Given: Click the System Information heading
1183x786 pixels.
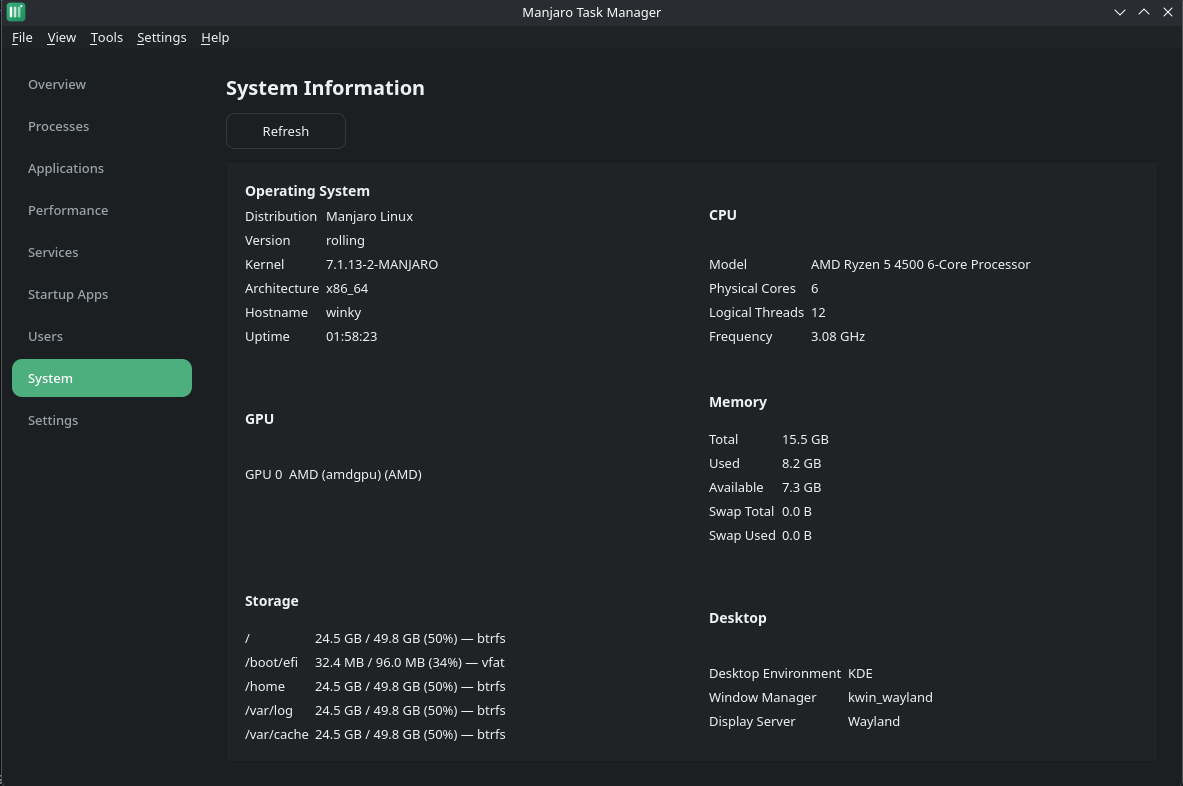Looking at the screenshot, I should [x=325, y=88].
